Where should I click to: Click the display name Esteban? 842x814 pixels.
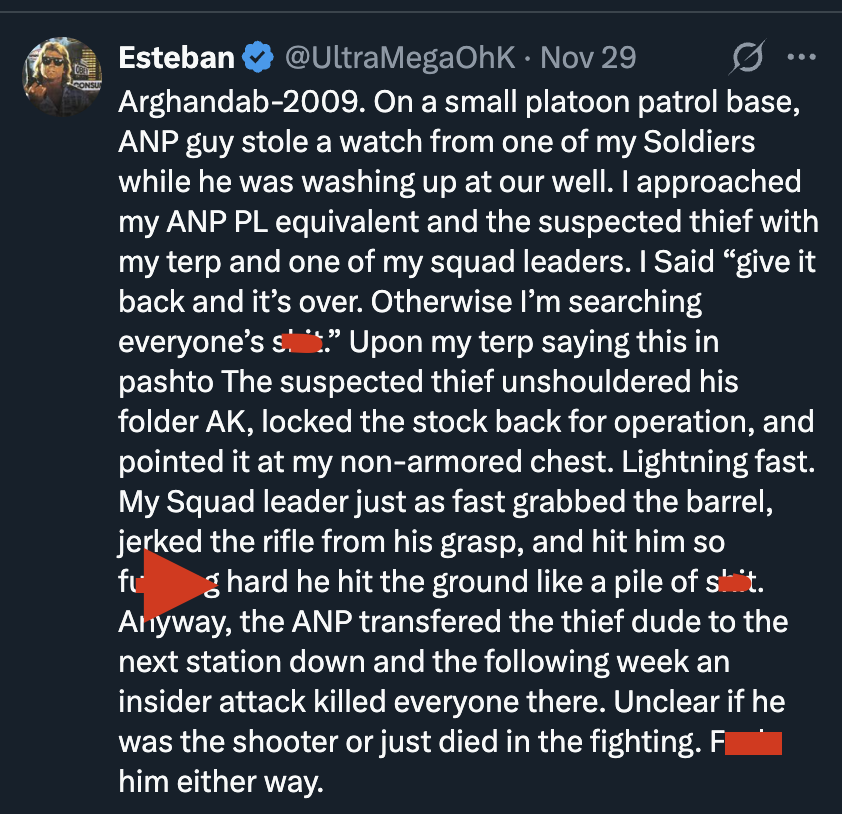(x=176, y=58)
